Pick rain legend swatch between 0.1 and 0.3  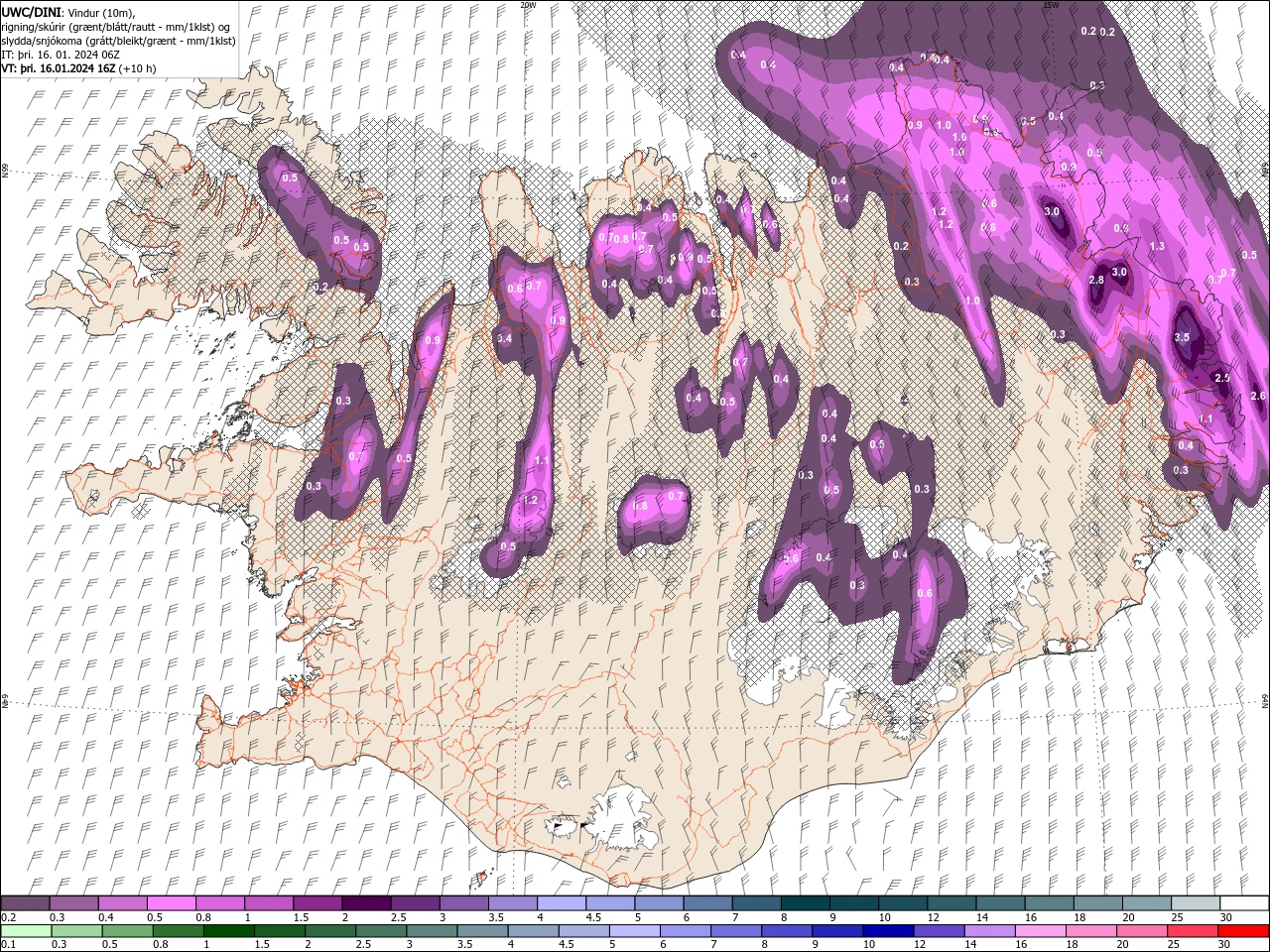(x=26, y=931)
